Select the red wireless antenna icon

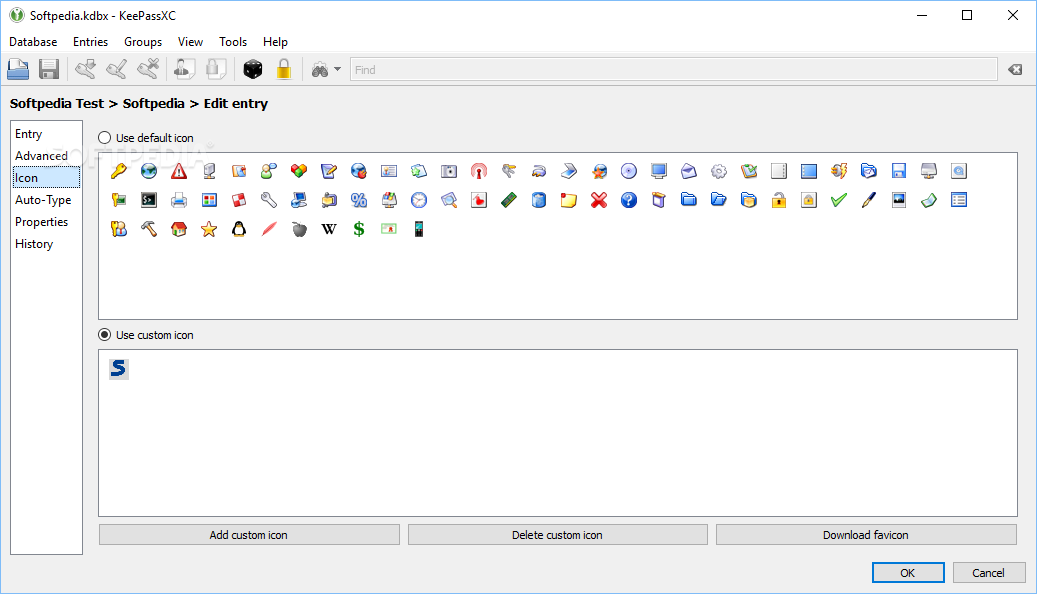[479, 171]
